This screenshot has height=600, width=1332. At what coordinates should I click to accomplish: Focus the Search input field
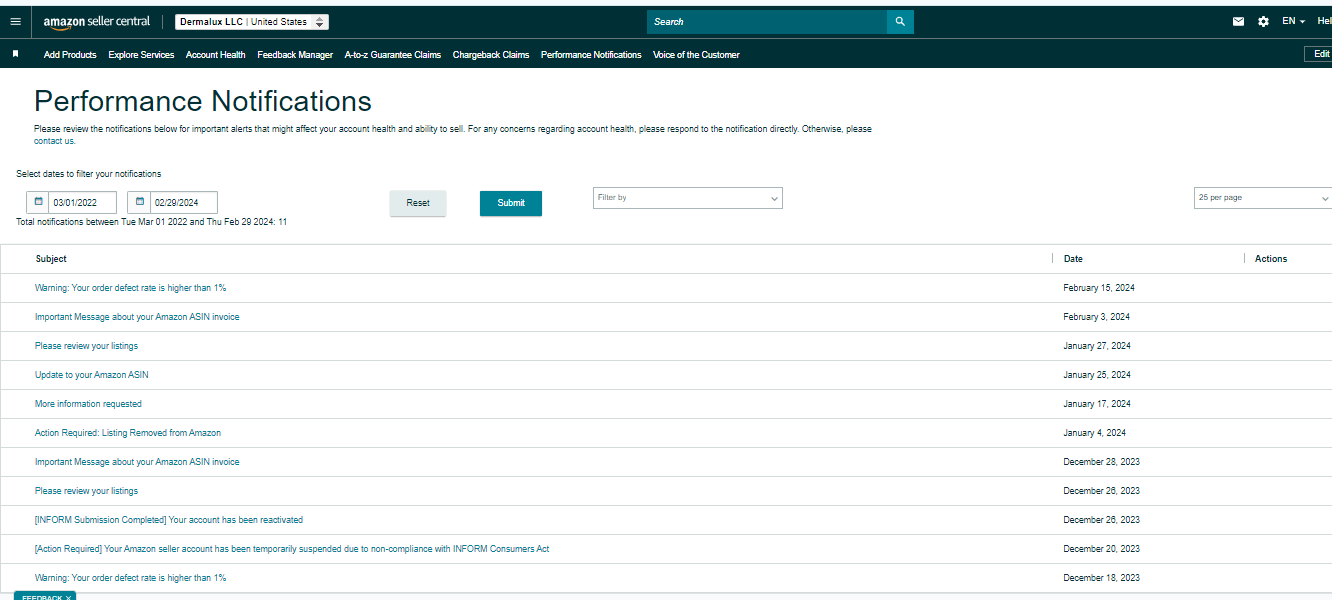tap(767, 21)
